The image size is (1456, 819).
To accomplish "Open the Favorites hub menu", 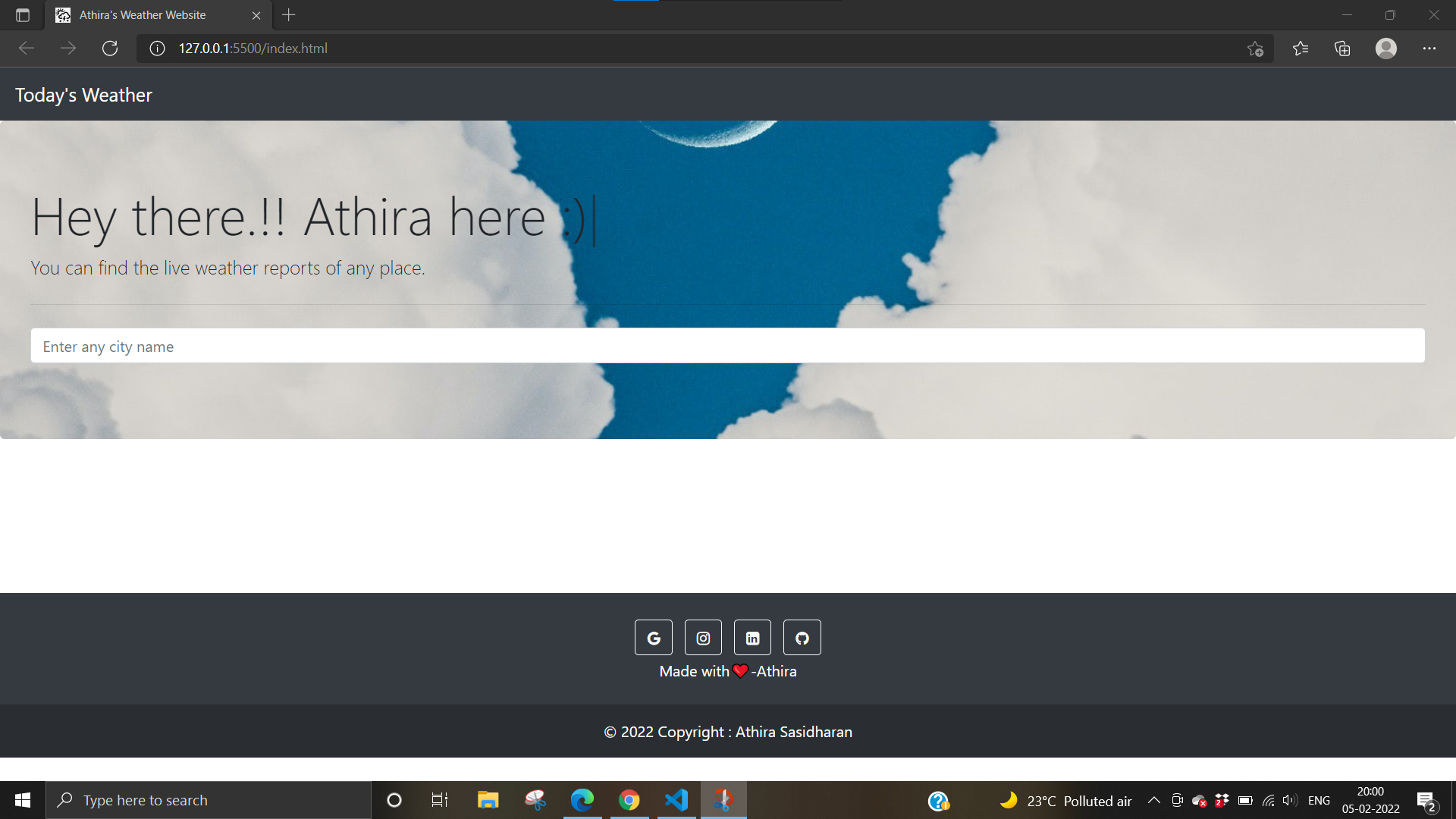I will click(1301, 48).
